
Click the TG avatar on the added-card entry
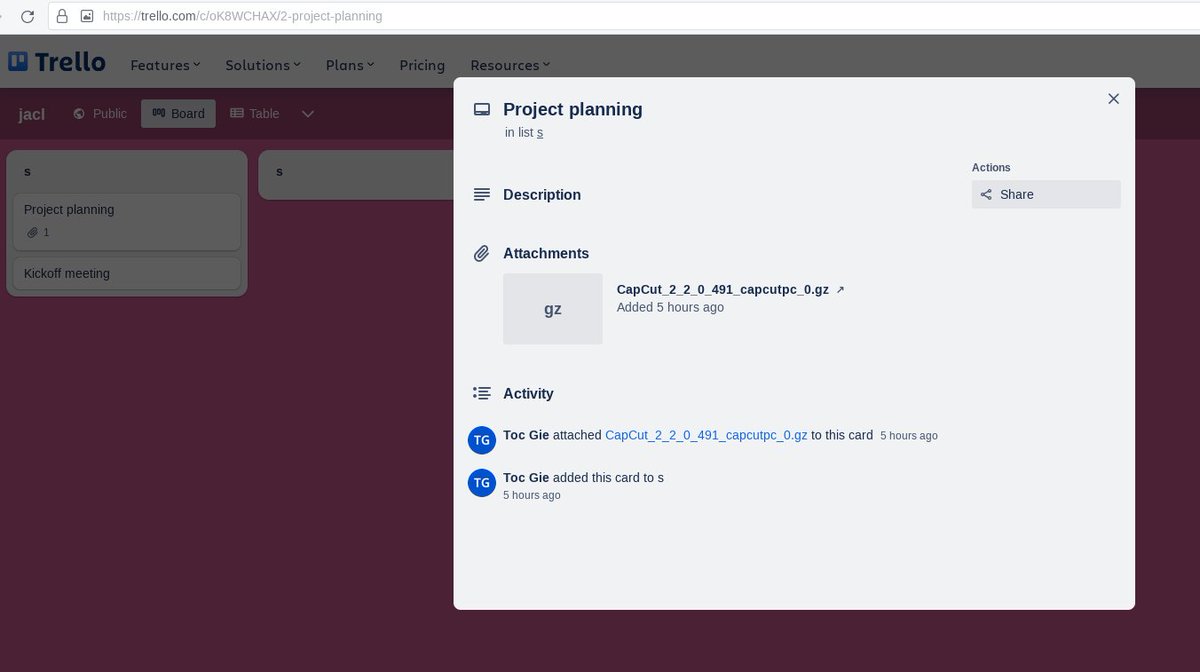(482, 483)
